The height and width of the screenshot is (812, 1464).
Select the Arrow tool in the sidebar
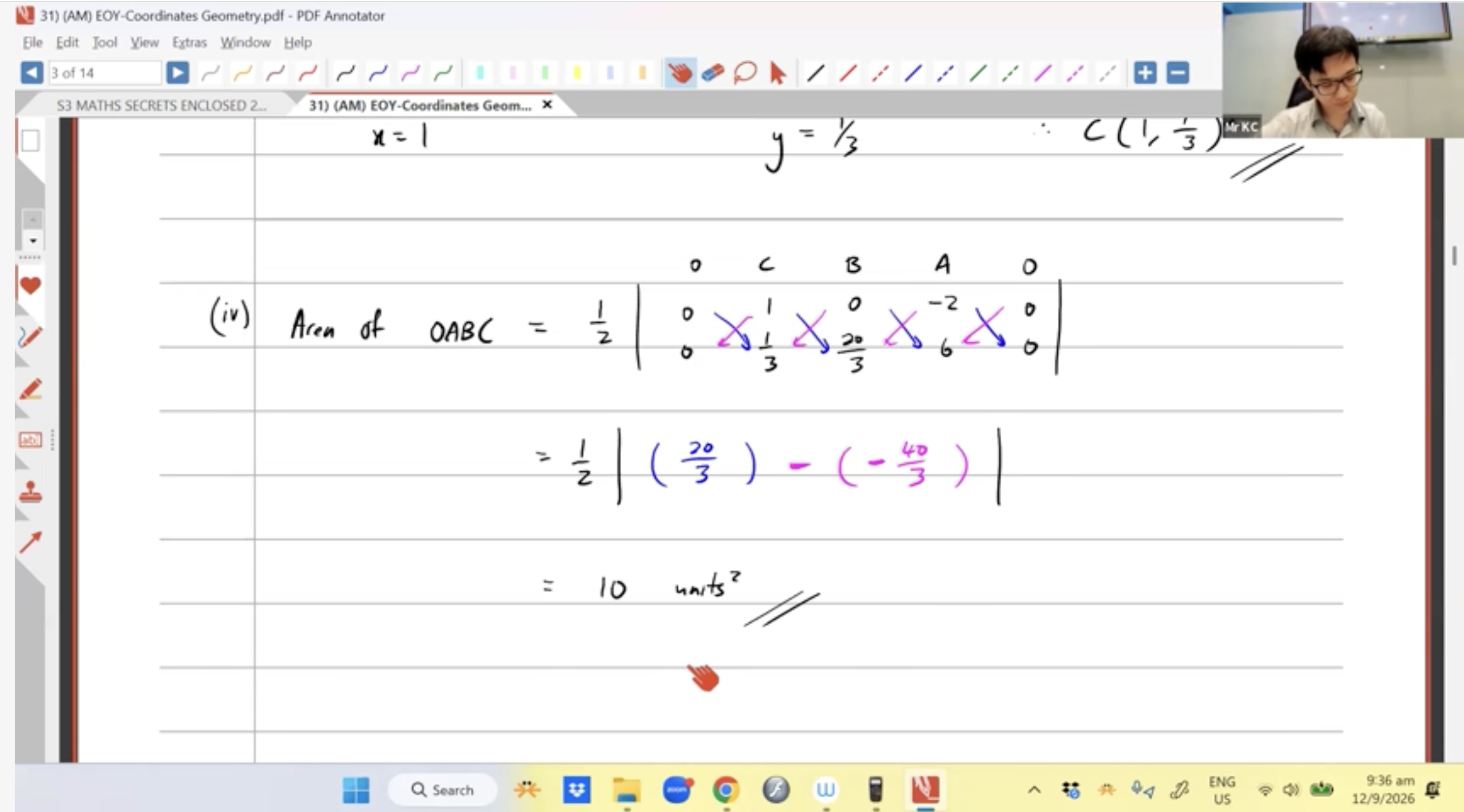30,542
